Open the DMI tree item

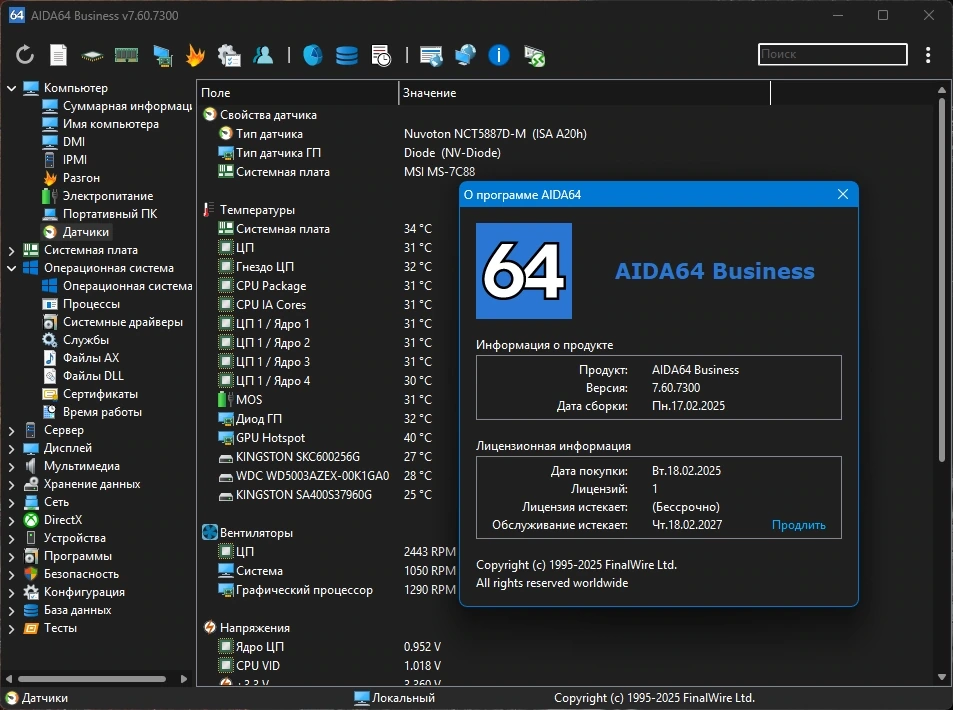(64, 142)
